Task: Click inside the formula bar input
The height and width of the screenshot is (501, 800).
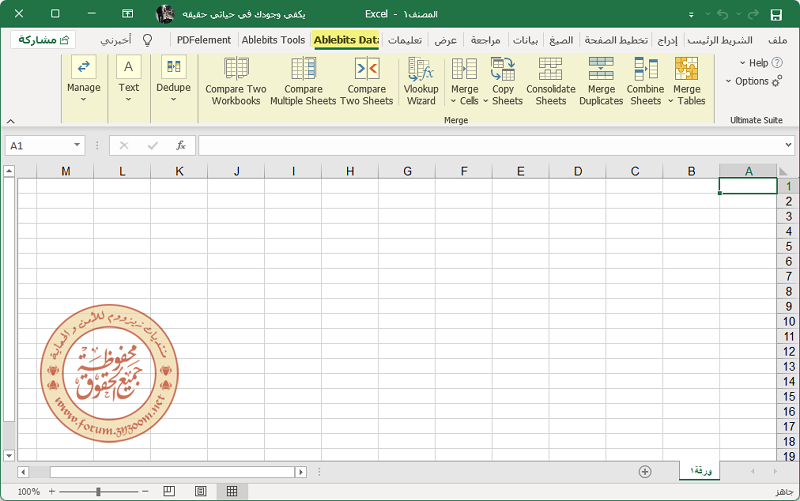Action: pyautogui.click(x=490, y=145)
